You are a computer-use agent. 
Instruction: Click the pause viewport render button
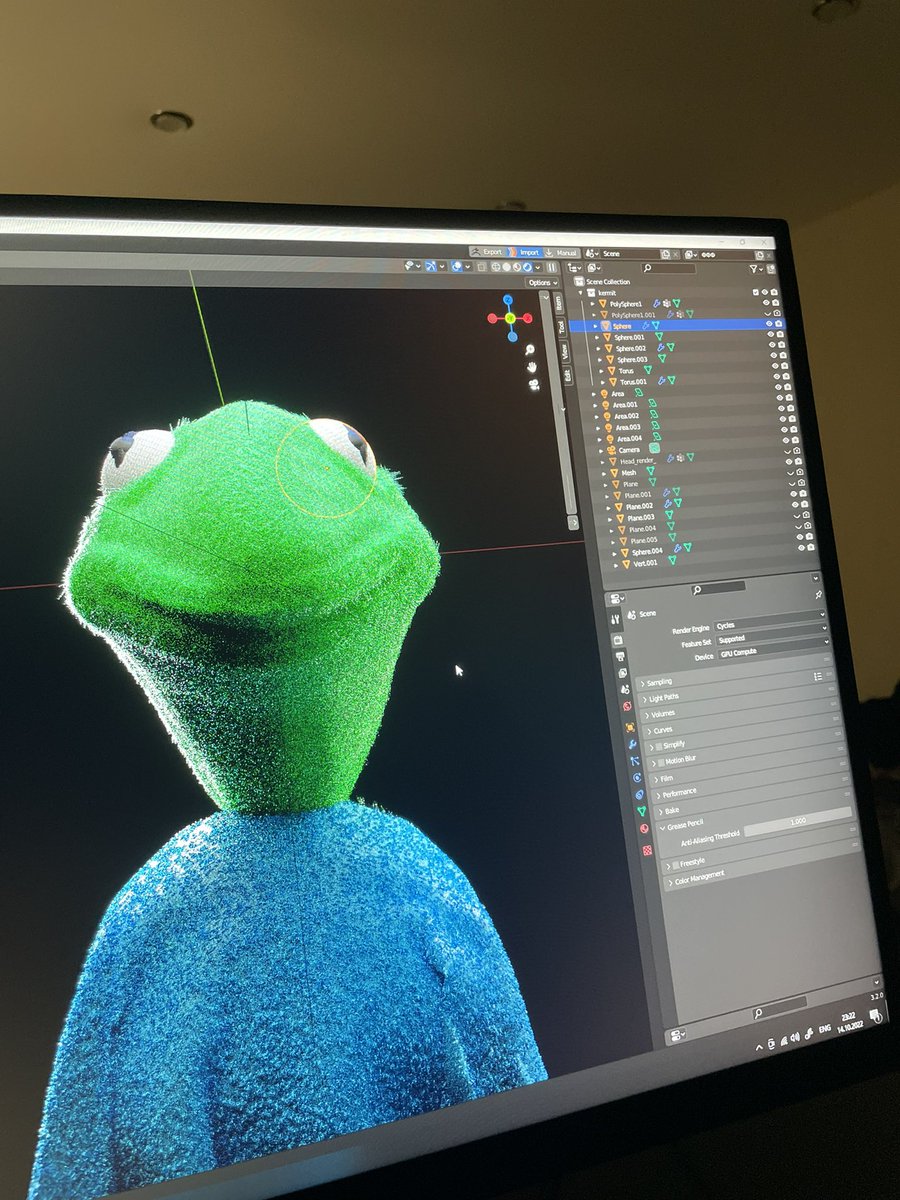click(x=552, y=267)
